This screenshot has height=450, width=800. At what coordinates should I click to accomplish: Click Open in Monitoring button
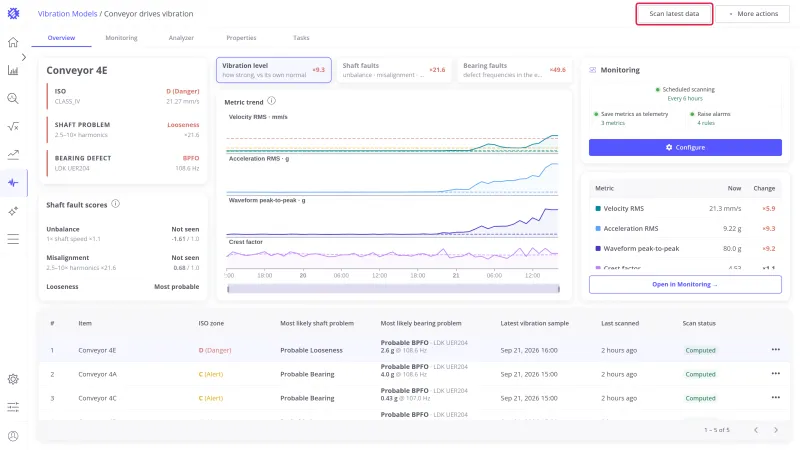(685, 284)
